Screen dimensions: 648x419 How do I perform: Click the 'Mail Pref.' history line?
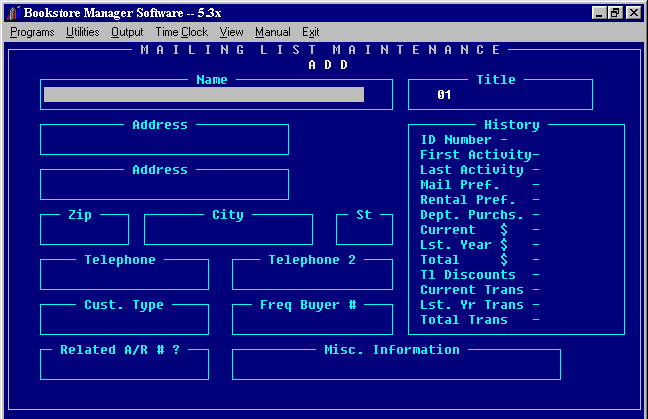point(480,185)
